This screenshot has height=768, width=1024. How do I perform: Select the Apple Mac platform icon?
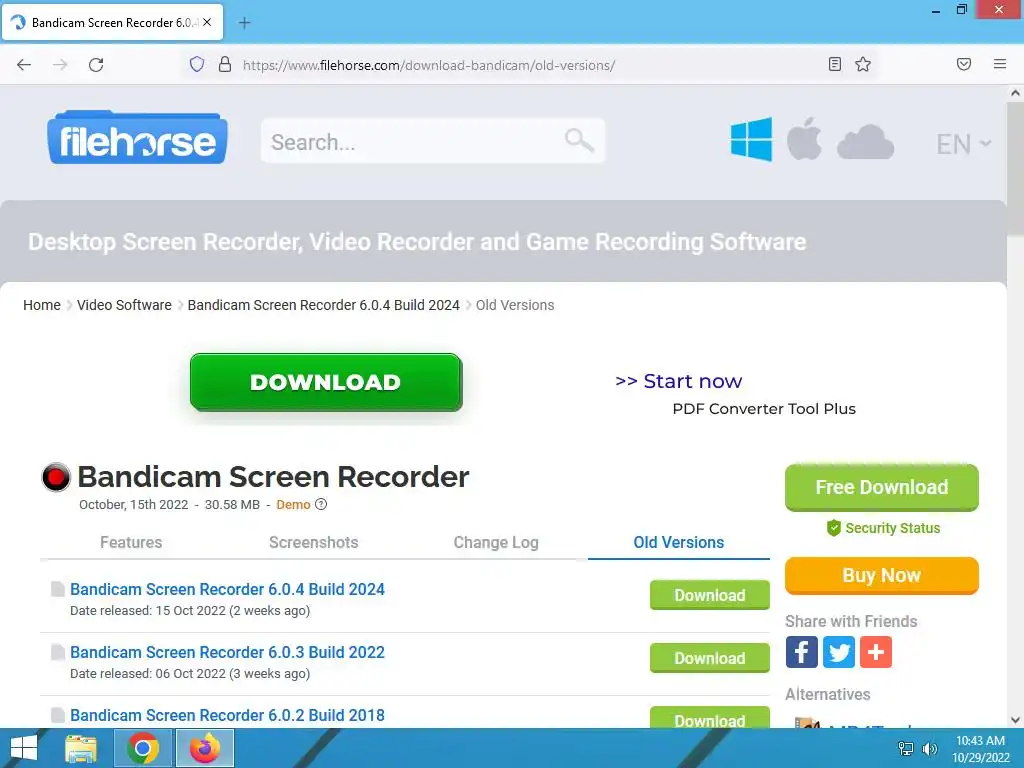(804, 138)
